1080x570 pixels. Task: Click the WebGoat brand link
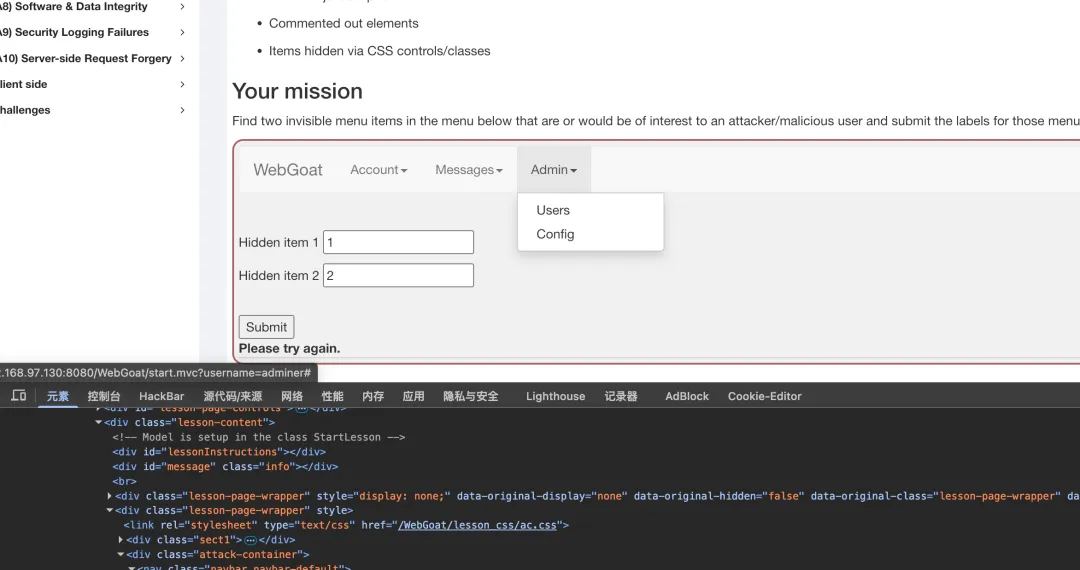288,169
